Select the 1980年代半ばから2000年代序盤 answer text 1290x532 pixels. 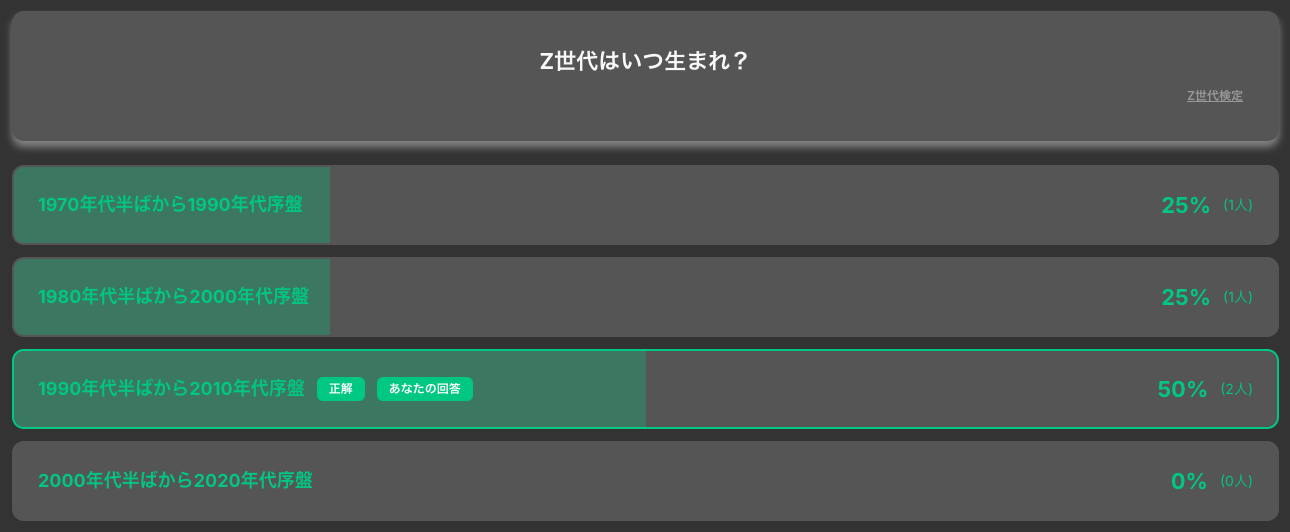coord(173,297)
